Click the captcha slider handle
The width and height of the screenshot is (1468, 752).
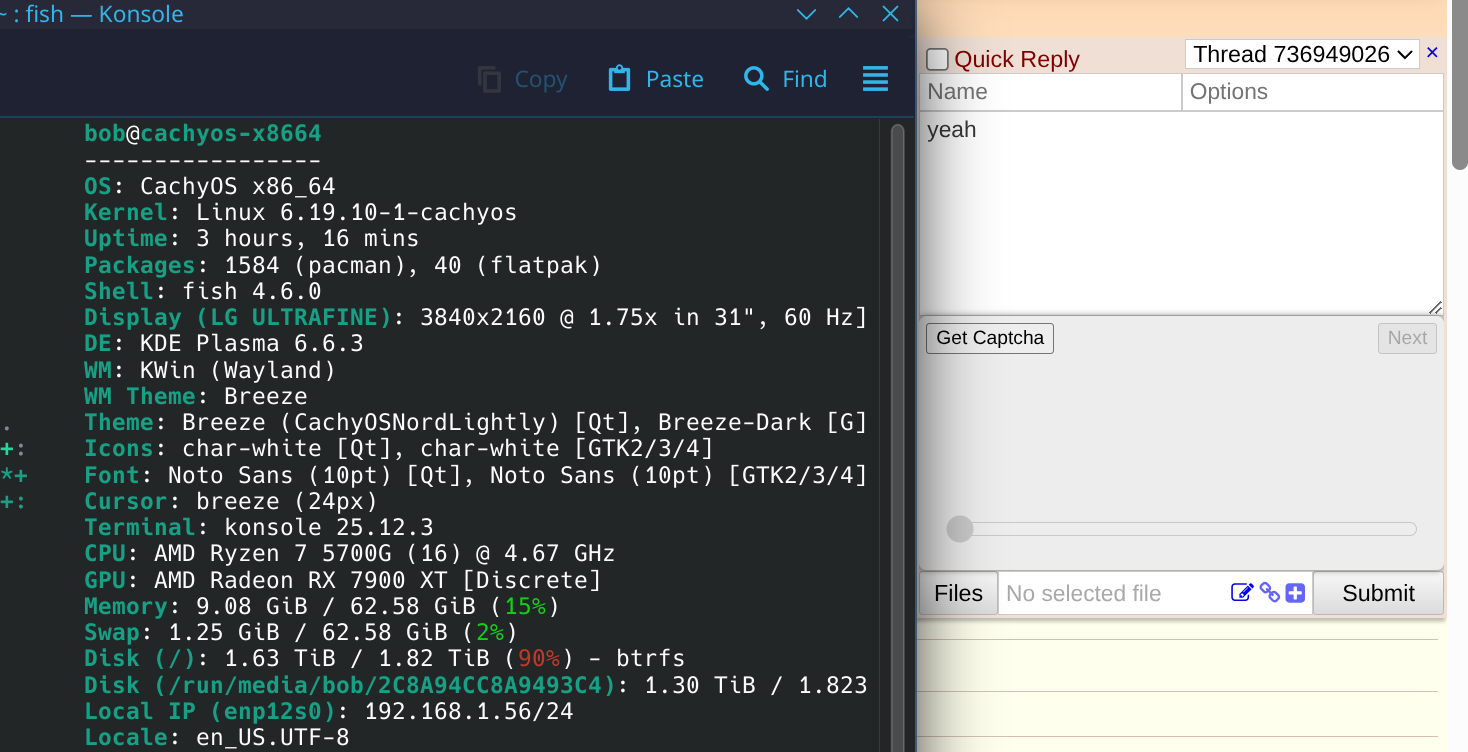960,529
